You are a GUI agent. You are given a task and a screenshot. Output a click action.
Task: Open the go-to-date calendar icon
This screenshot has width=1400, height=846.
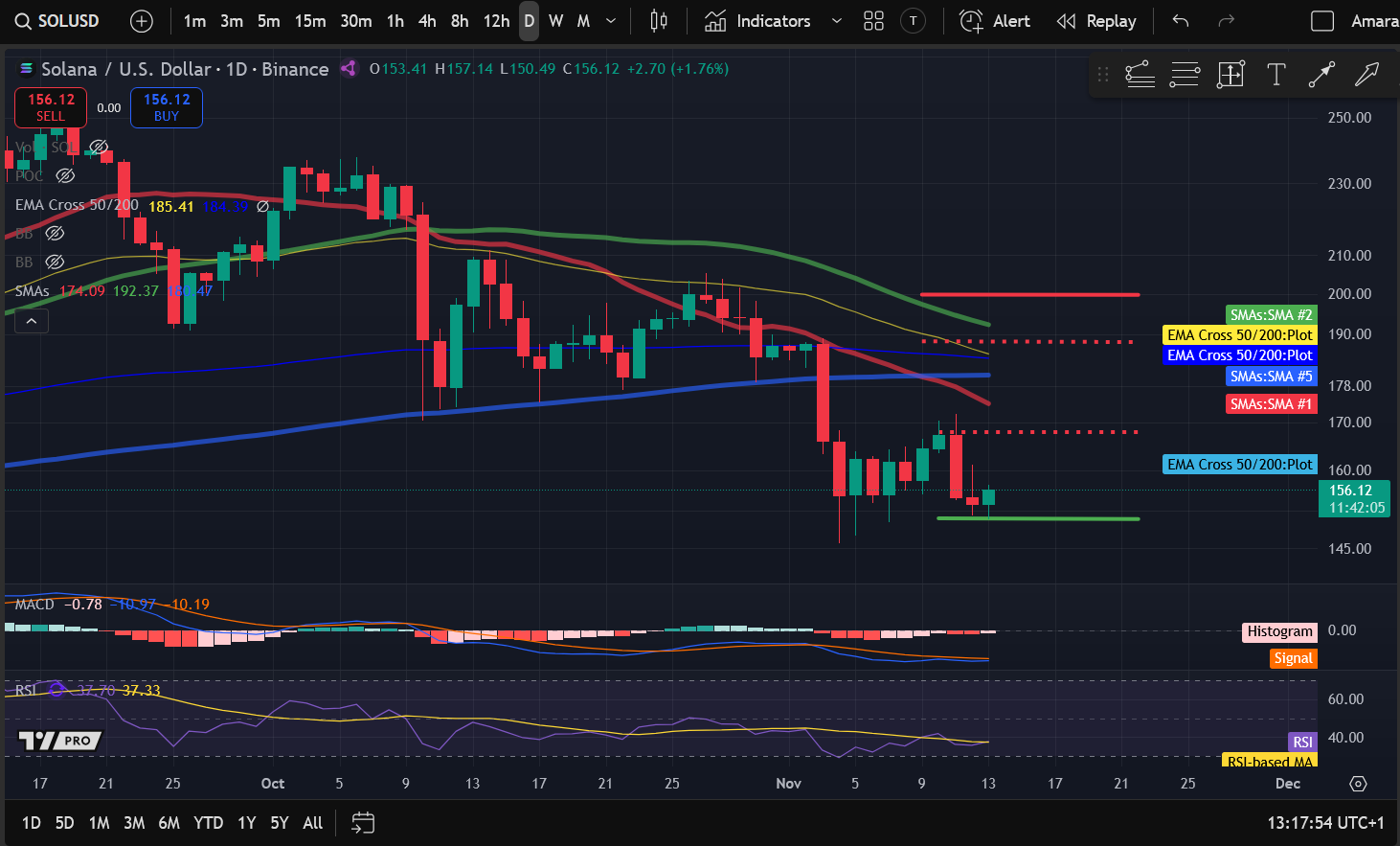(x=362, y=823)
